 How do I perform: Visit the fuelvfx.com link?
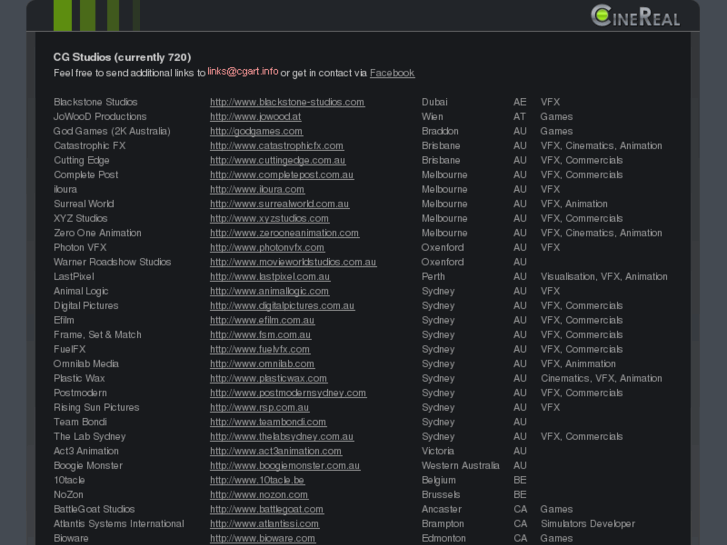(260, 349)
